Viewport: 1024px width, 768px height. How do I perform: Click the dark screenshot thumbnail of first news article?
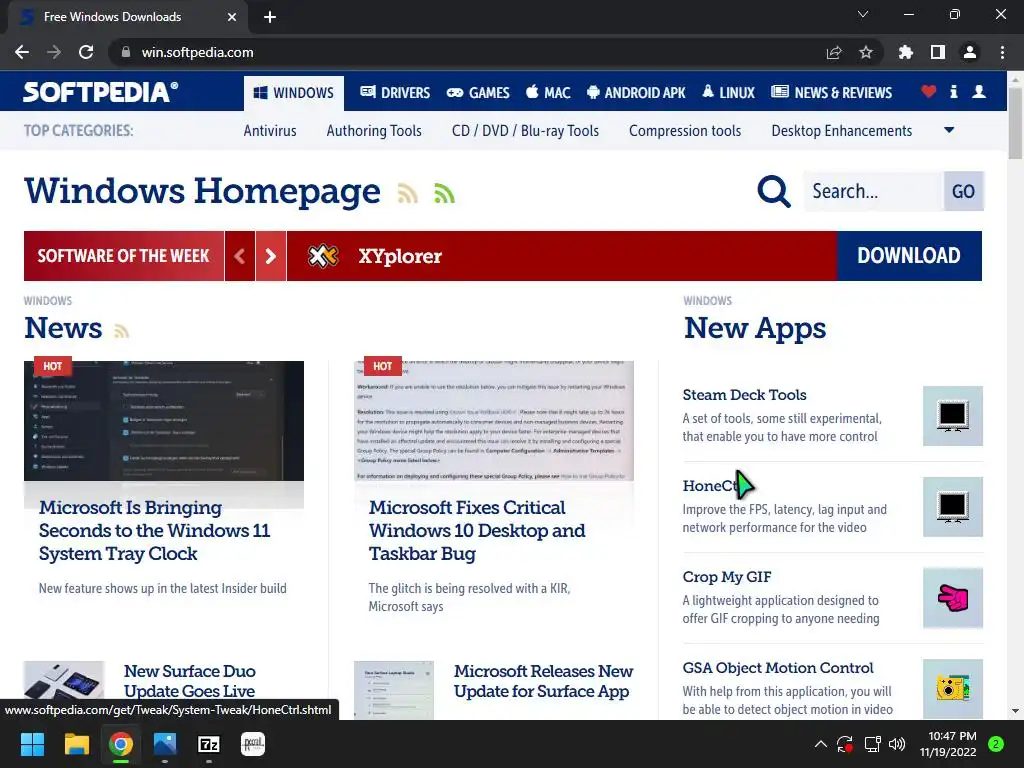(x=164, y=421)
